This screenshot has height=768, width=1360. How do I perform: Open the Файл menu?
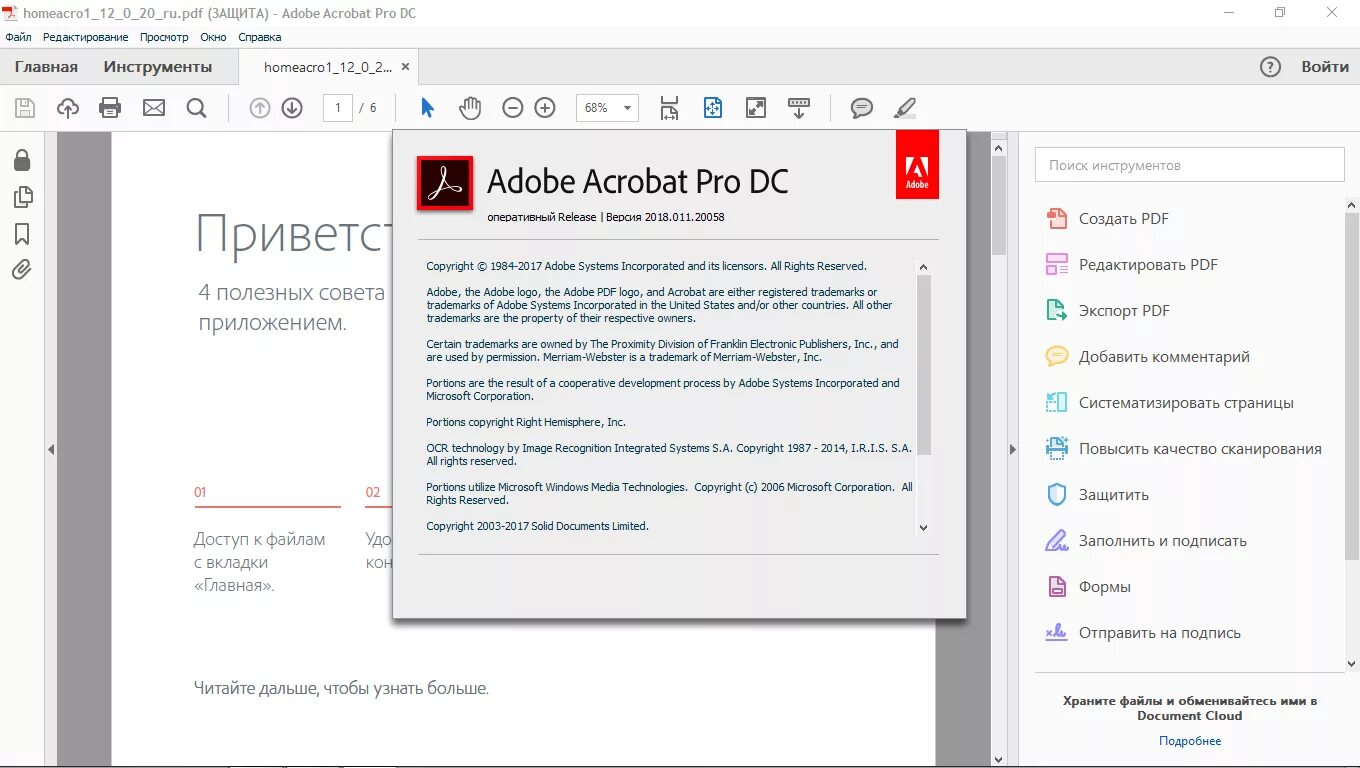18,37
